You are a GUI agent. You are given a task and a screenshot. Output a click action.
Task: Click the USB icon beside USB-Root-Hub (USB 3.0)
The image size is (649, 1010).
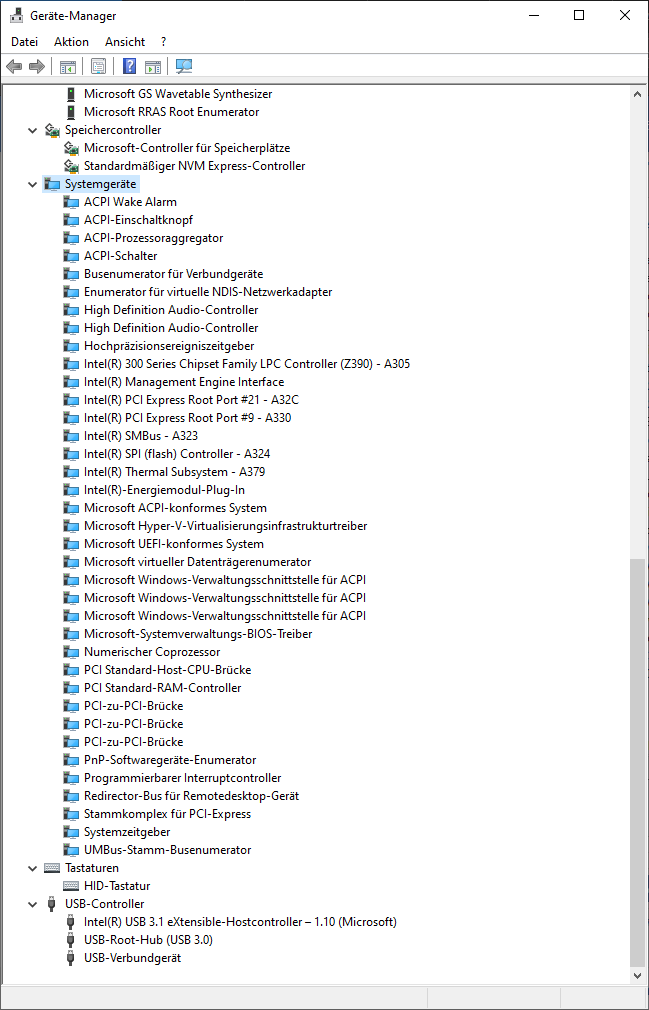coord(71,940)
